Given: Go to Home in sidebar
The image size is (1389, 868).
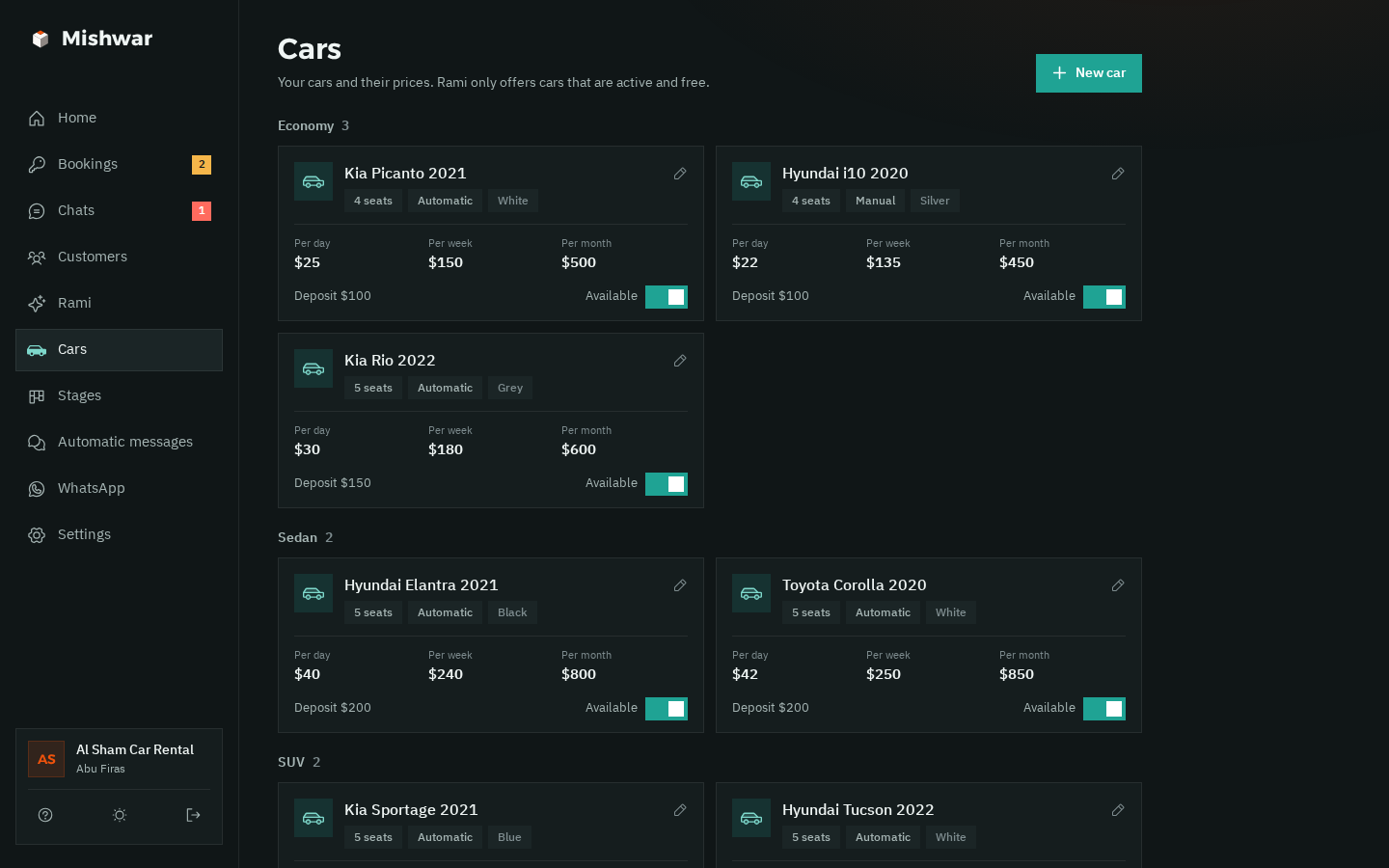Looking at the screenshot, I should [119, 119].
